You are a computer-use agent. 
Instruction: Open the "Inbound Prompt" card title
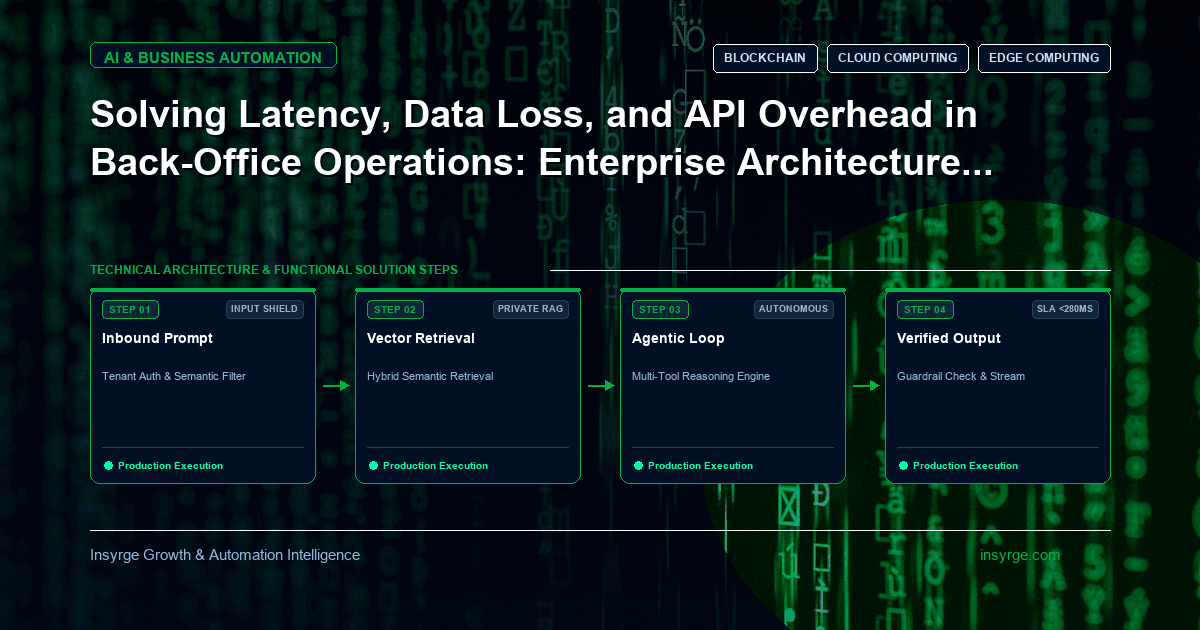157,338
